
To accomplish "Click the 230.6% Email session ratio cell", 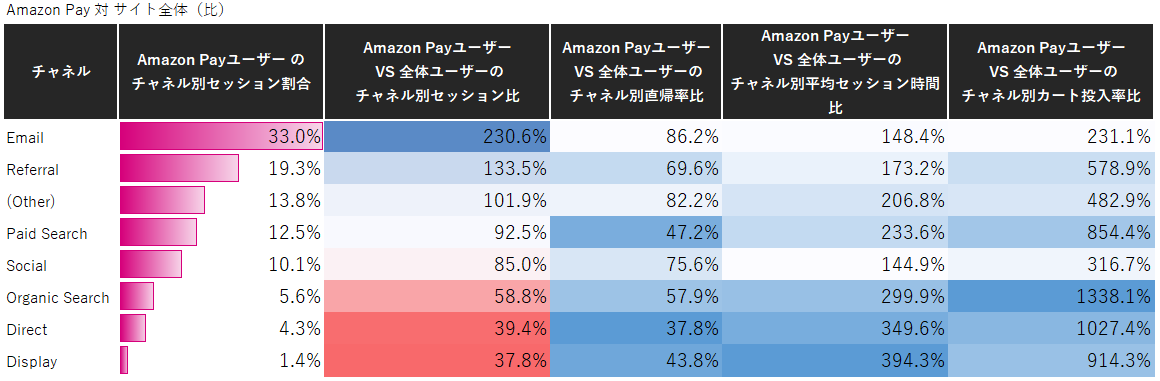I will 436,137.
